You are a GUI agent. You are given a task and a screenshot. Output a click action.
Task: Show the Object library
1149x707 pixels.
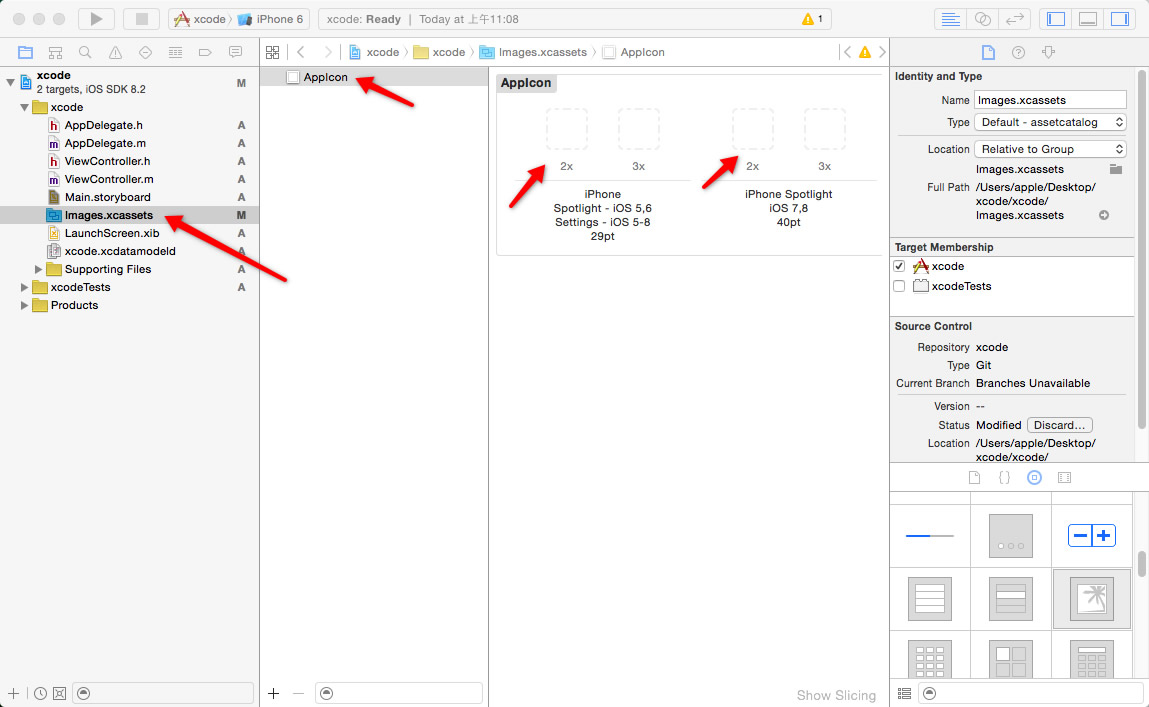[1034, 478]
